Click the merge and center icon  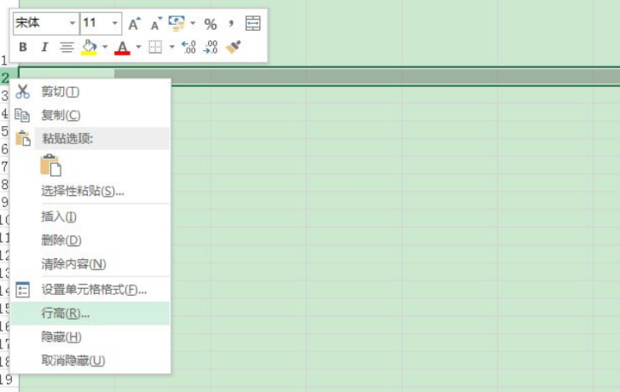pyautogui.click(x=253, y=24)
